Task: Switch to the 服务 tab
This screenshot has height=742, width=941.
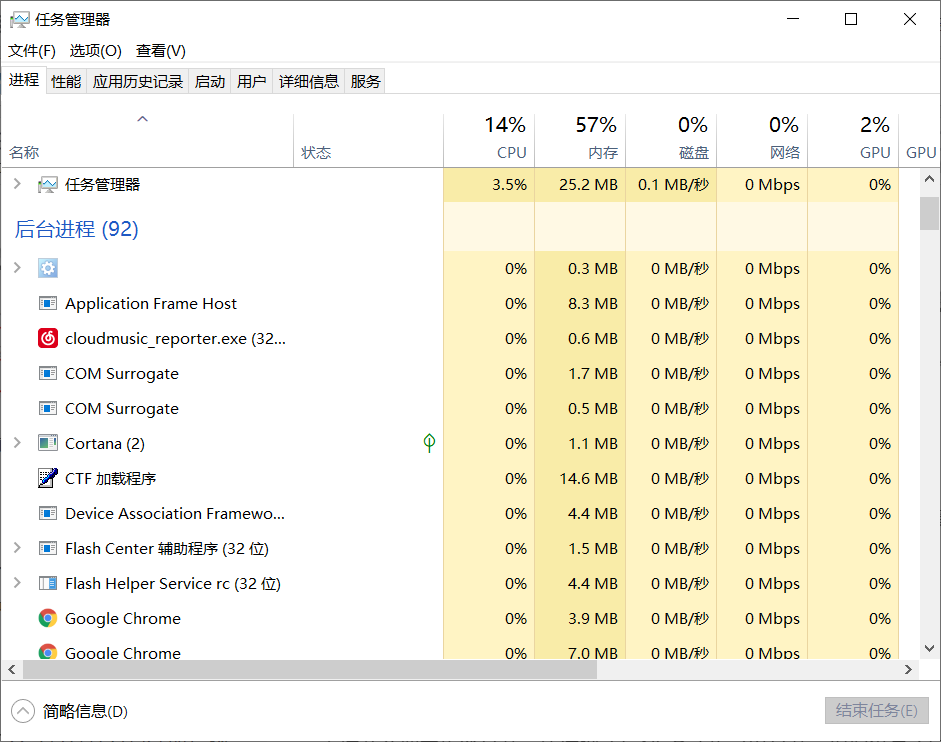Action: point(365,81)
